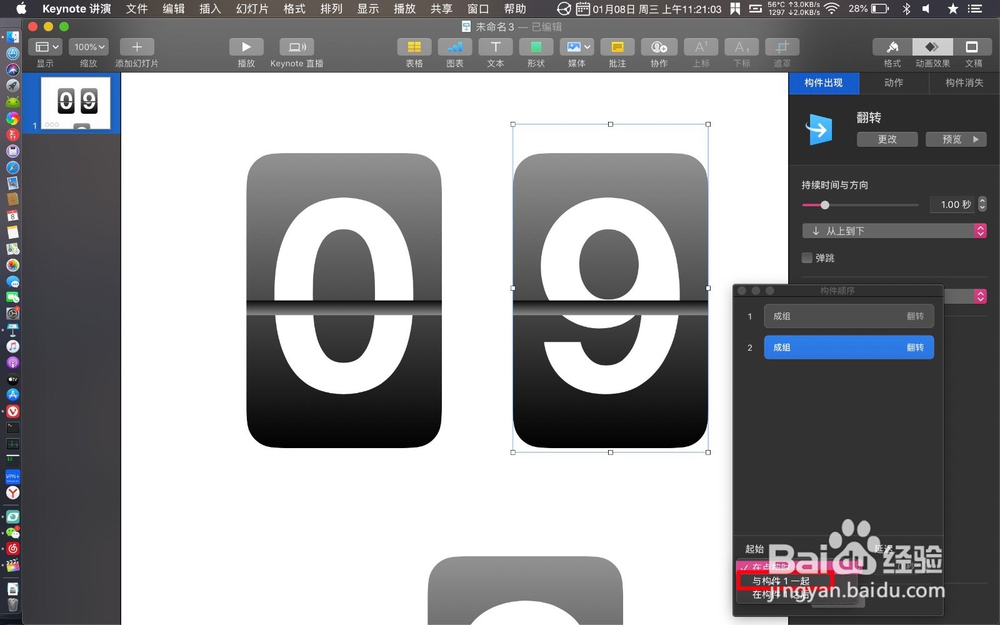Open the Keynote 讲演 application menu
The width and height of the screenshot is (1000, 625).
click(x=77, y=9)
